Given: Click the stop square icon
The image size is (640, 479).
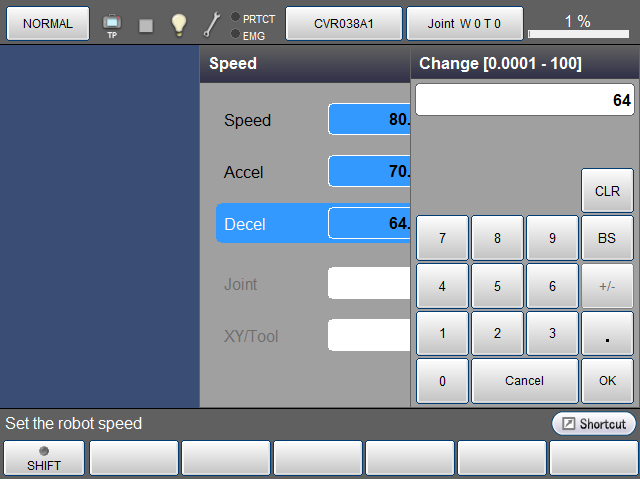Looking at the screenshot, I should [x=146, y=25].
